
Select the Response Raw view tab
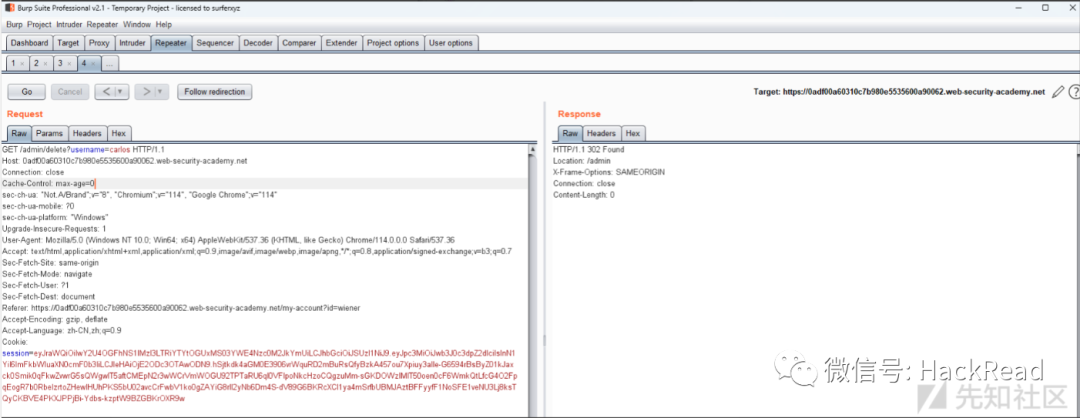[x=570, y=133]
